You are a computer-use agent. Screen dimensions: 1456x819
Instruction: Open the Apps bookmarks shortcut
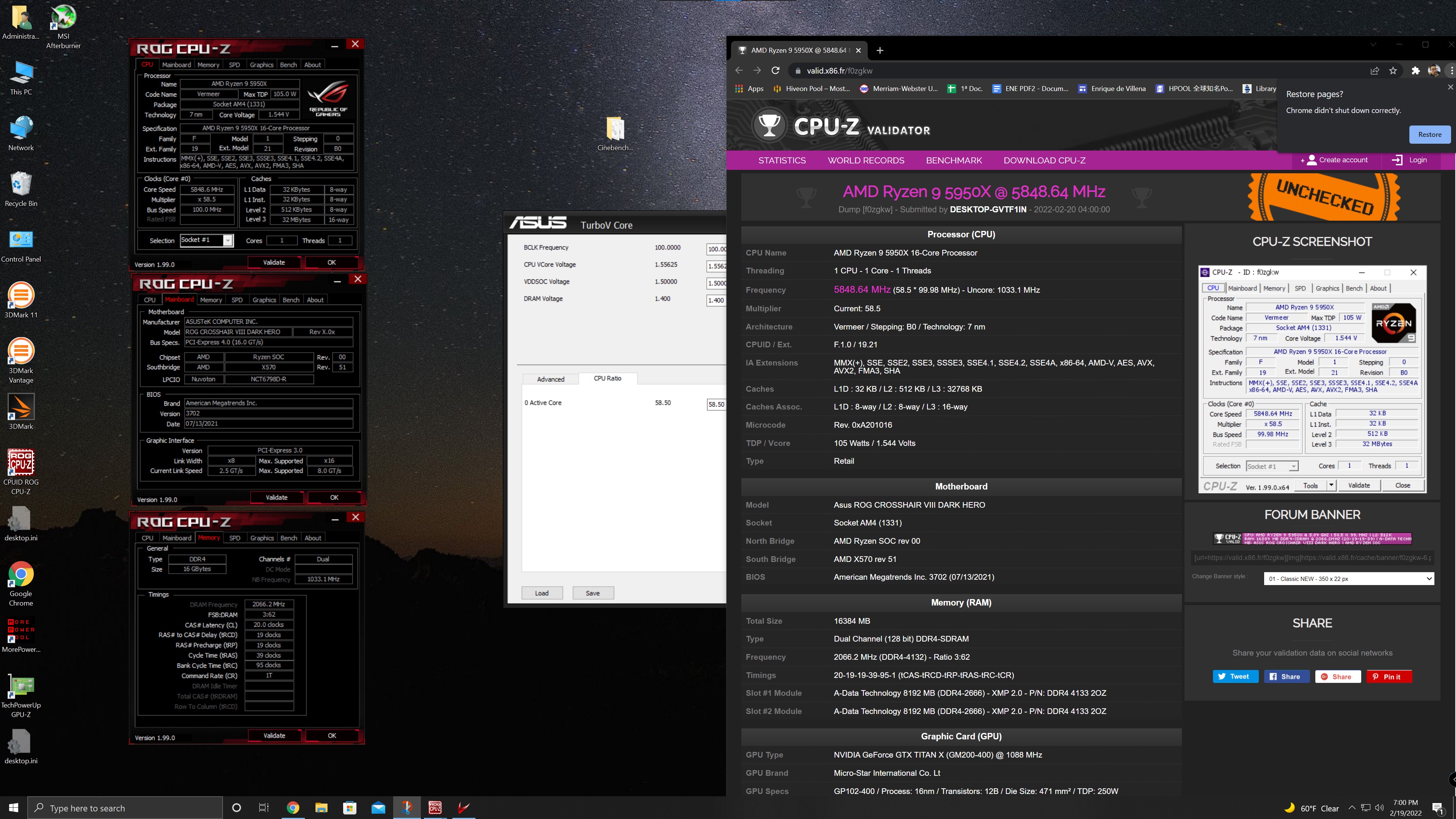(750, 89)
